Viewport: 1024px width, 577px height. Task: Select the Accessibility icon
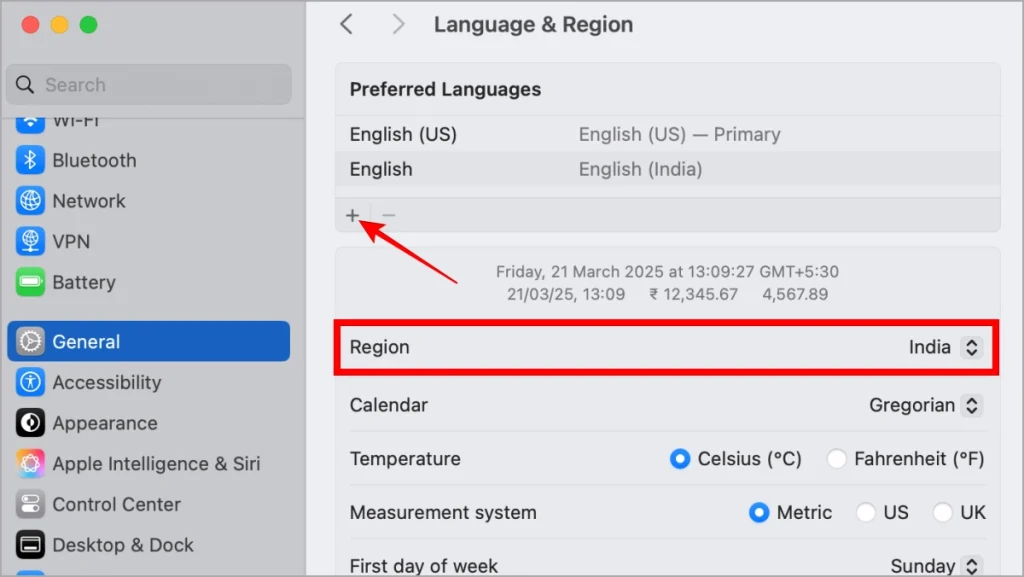pos(31,382)
